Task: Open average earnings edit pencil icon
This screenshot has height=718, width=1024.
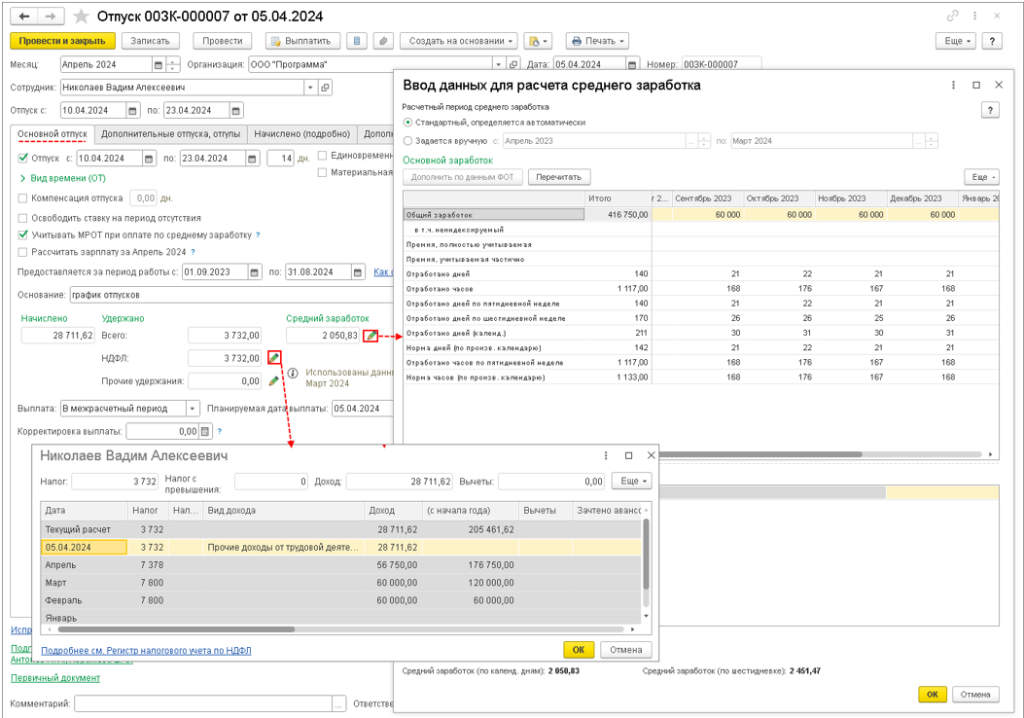Action: [x=371, y=336]
